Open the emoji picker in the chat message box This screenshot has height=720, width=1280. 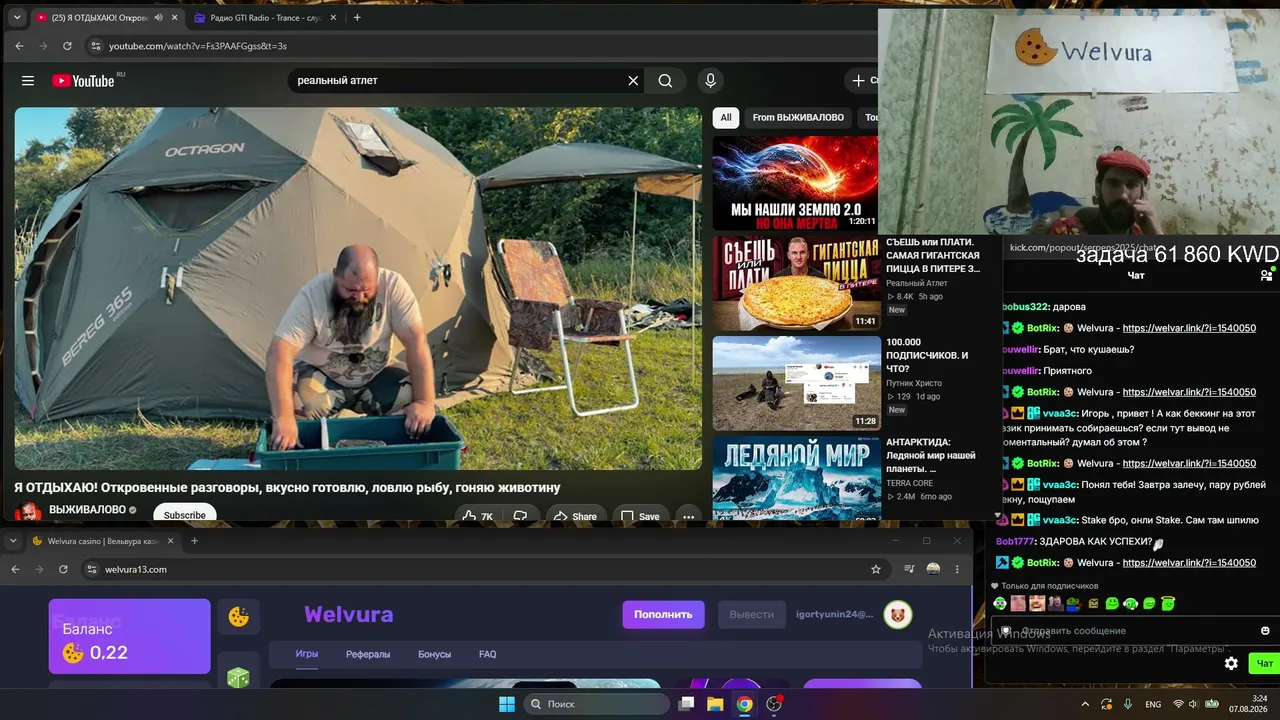[x=1265, y=631]
